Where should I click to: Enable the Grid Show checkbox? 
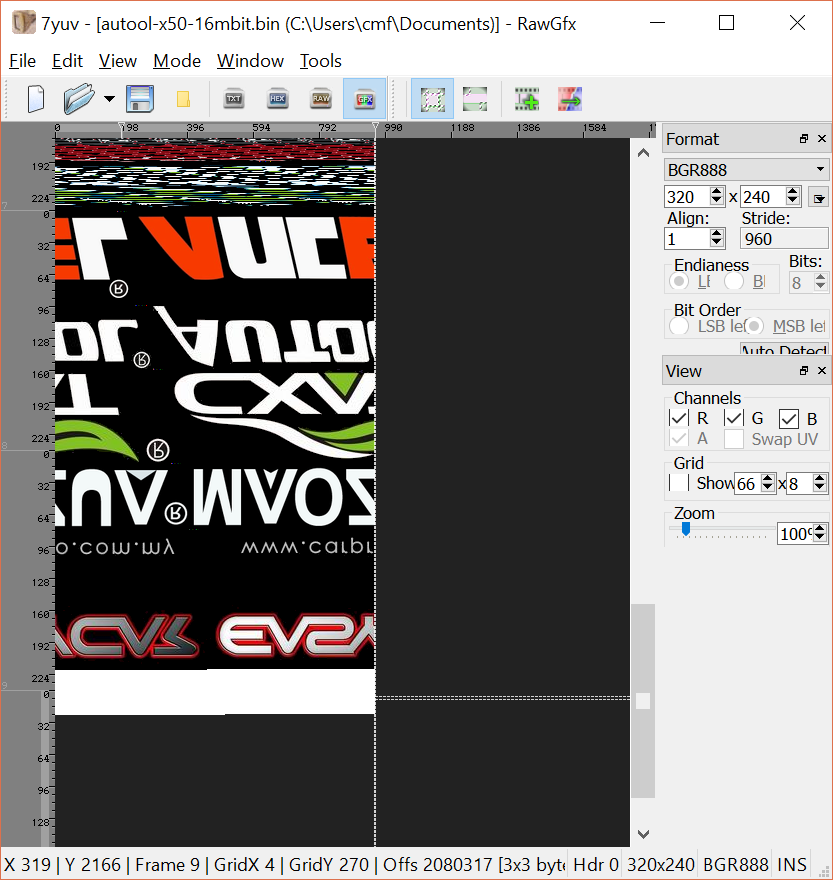click(x=679, y=483)
